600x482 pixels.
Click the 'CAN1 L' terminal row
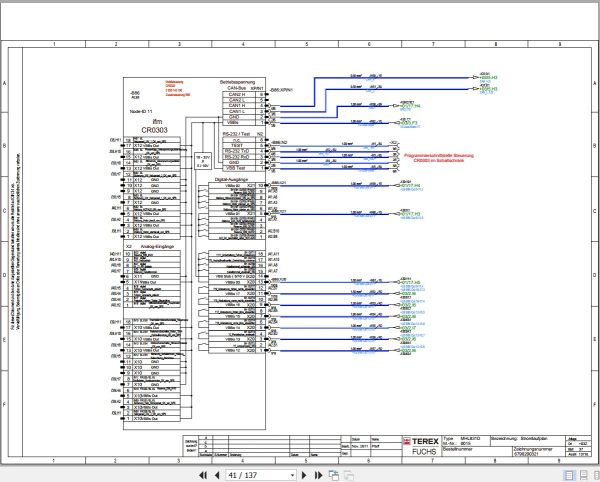click(243, 111)
